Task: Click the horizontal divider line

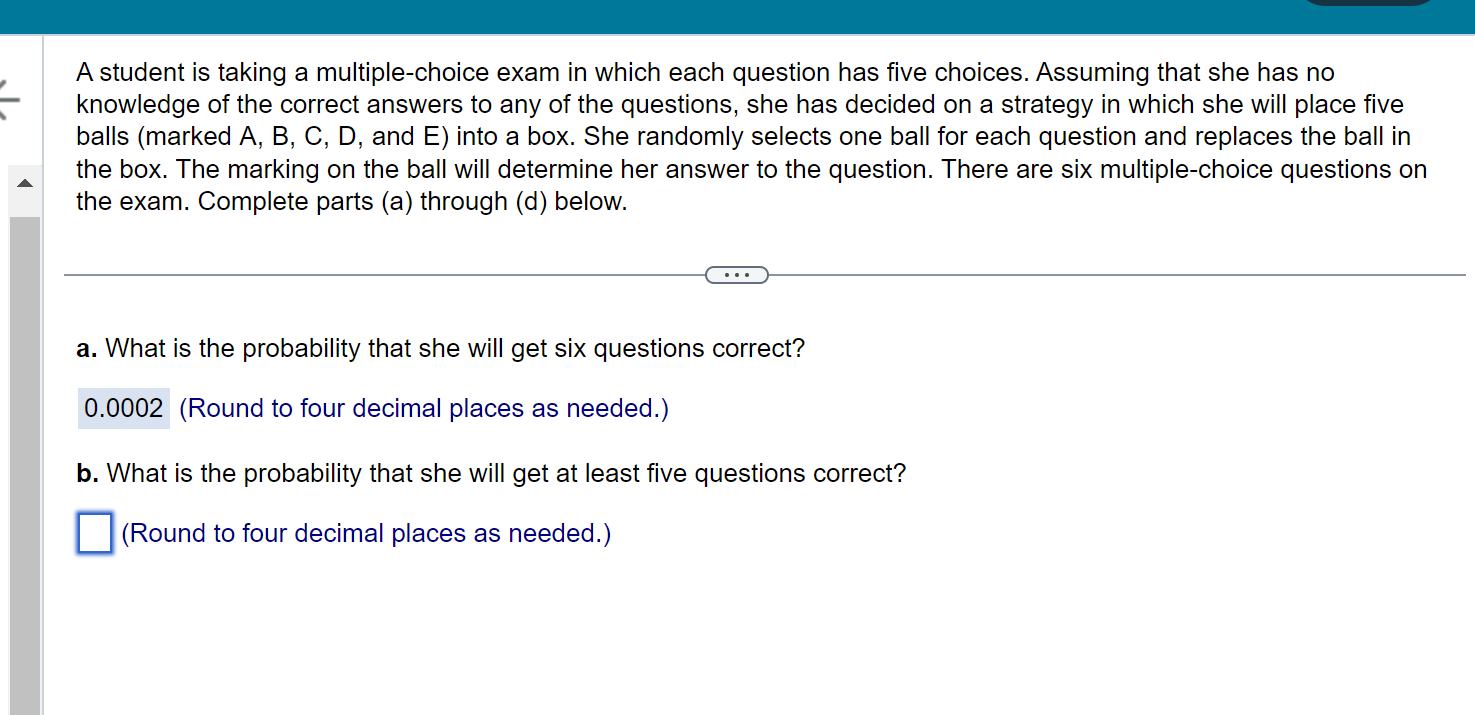Action: (400, 274)
